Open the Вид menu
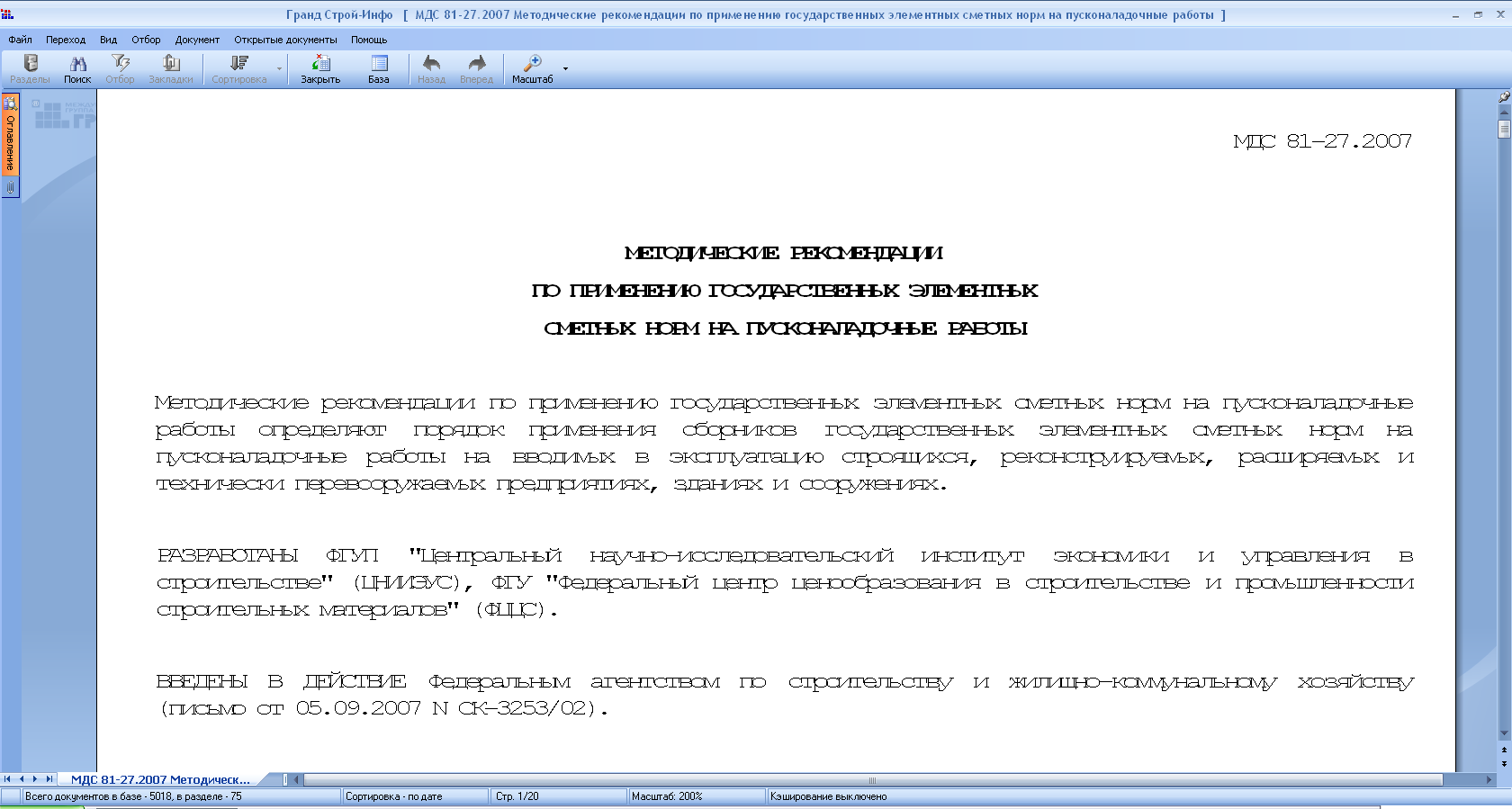Image resolution: width=1512 pixels, height=809 pixels. 108,40
